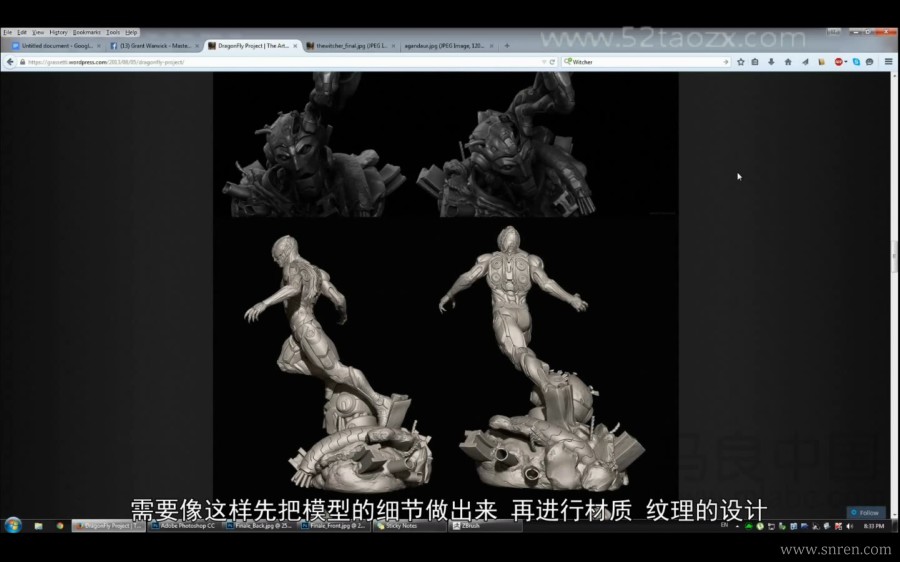Open the View menu

pyautogui.click(x=38, y=33)
